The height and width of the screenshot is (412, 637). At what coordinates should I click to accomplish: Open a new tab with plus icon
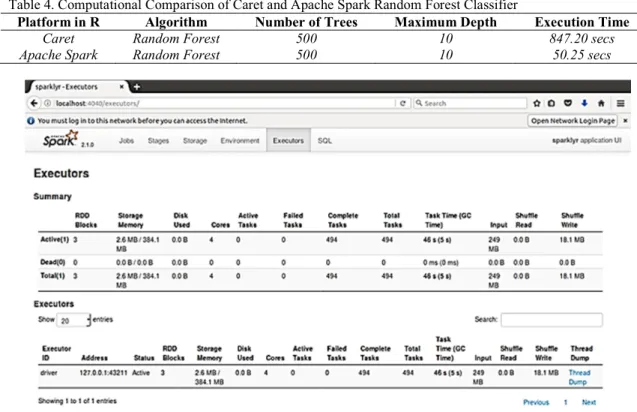(x=137, y=87)
